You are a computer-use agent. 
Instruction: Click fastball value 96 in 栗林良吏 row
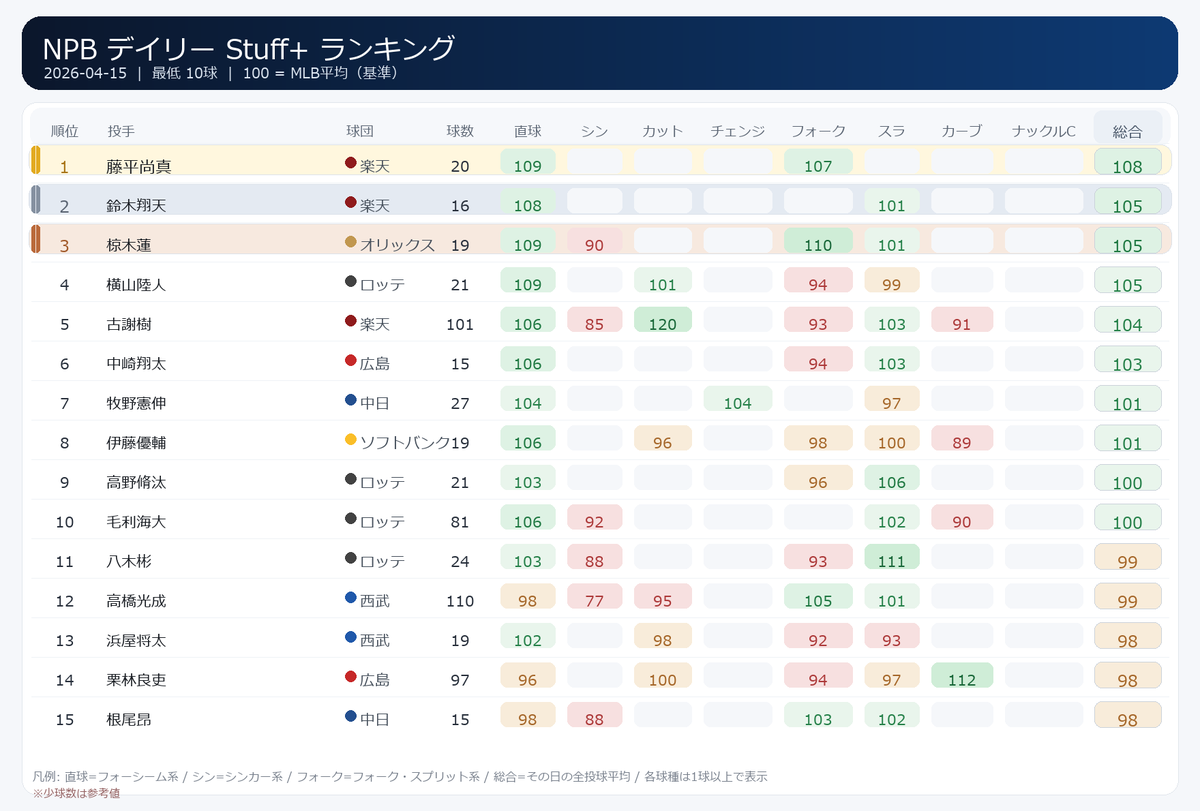pyautogui.click(x=528, y=675)
